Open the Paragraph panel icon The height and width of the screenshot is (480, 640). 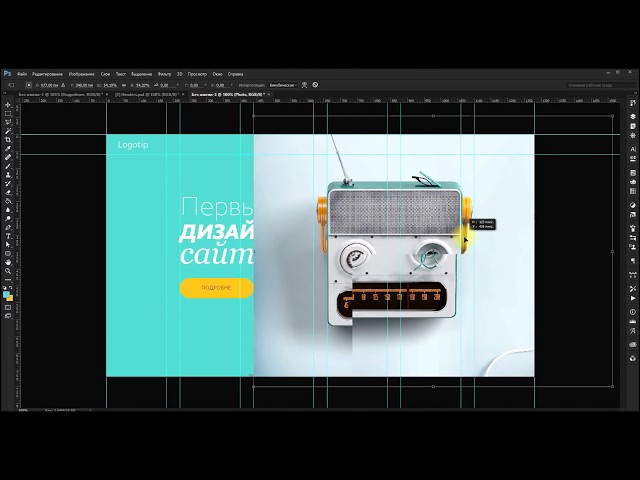point(633,260)
